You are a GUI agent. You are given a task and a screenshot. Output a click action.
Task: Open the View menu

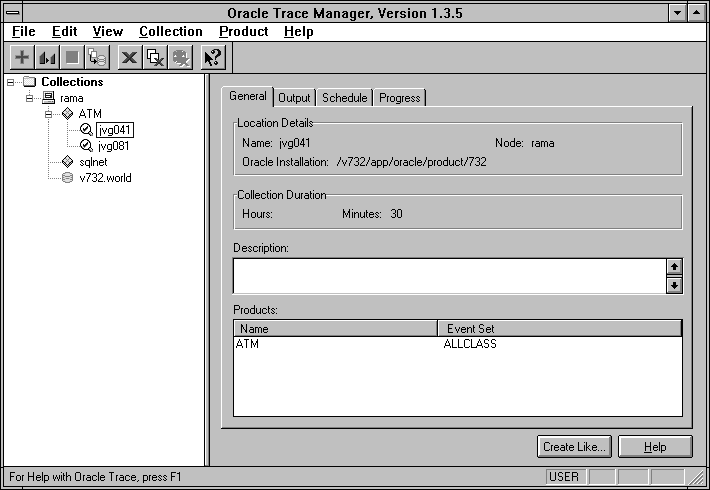pos(108,32)
